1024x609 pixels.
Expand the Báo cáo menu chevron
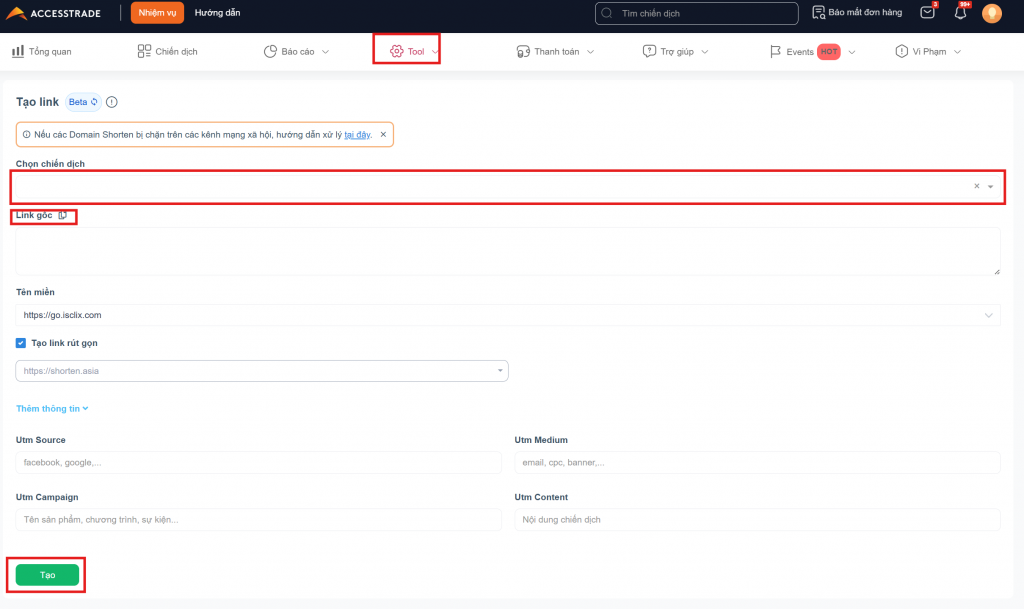[325, 52]
